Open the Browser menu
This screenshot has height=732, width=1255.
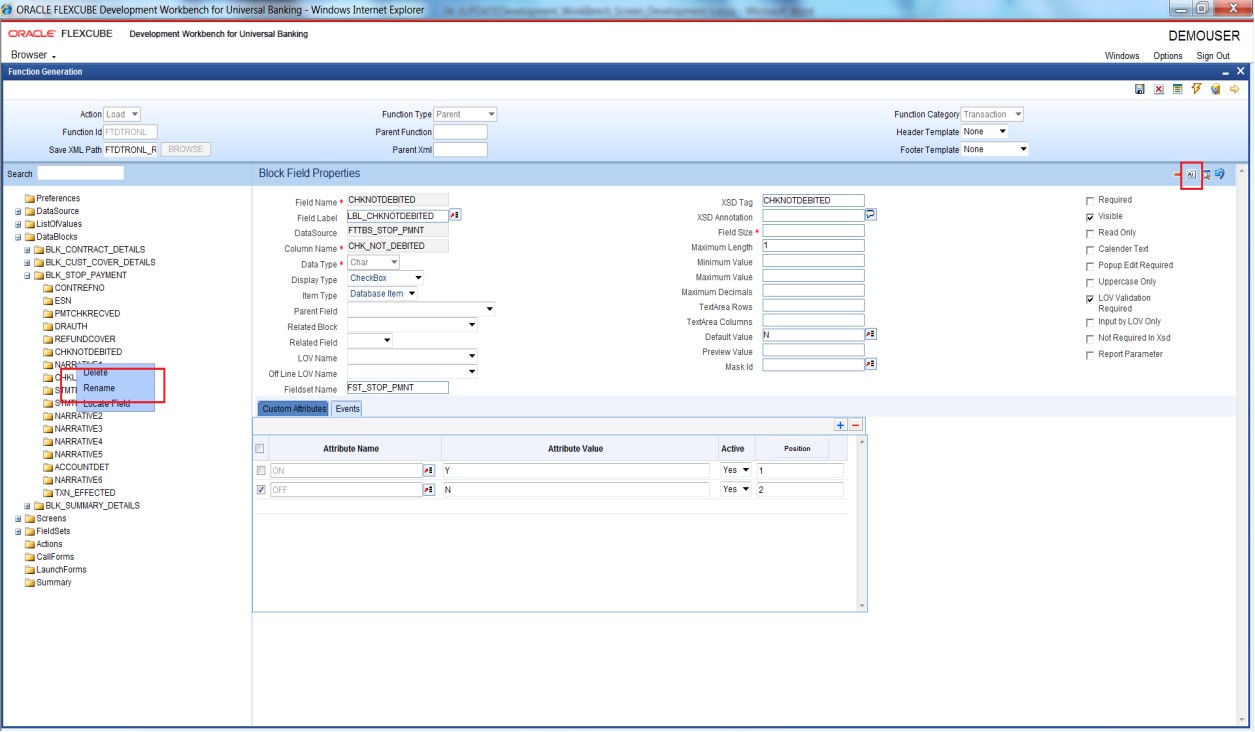(33, 55)
